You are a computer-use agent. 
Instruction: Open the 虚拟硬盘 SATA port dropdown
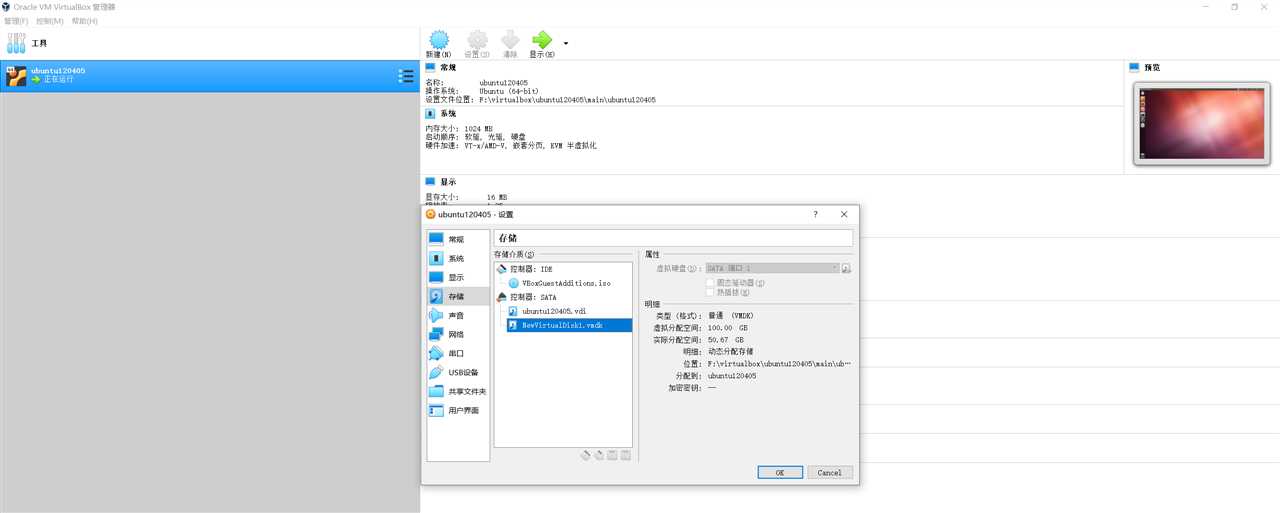[771, 268]
